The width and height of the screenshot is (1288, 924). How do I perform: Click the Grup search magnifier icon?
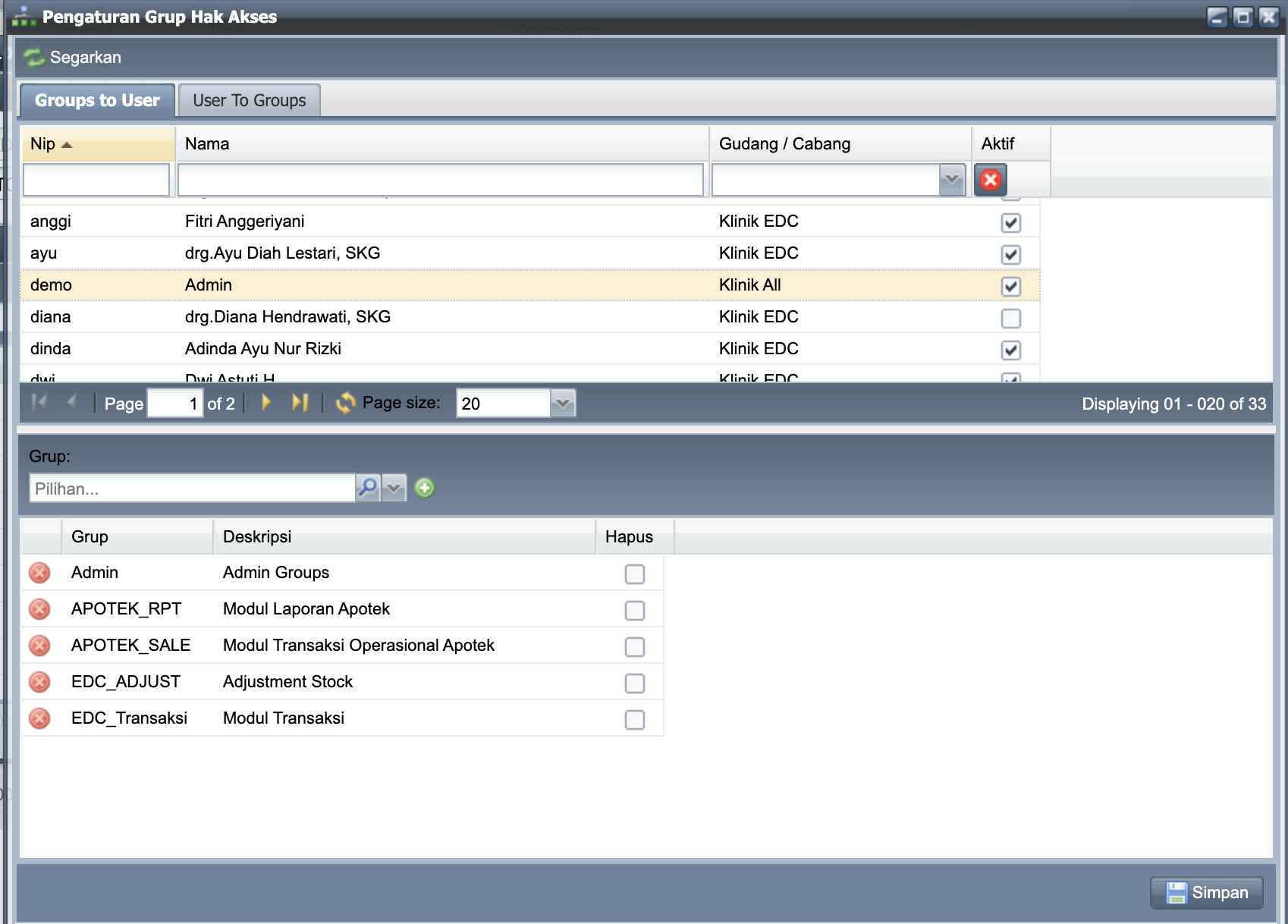pyautogui.click(x=368, y=488)
